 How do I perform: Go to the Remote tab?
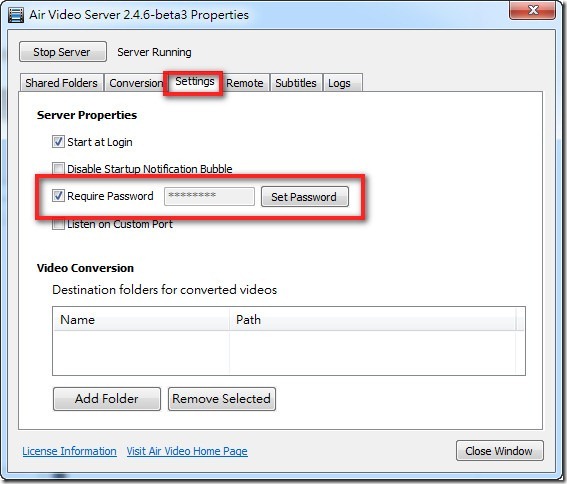tap(245, 83)
